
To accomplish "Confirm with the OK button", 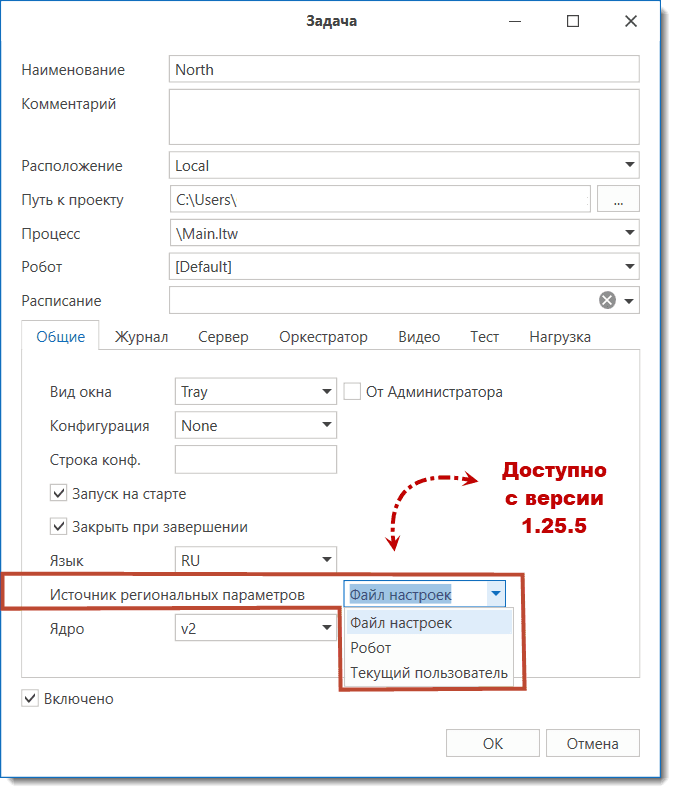I will [492, 743].
